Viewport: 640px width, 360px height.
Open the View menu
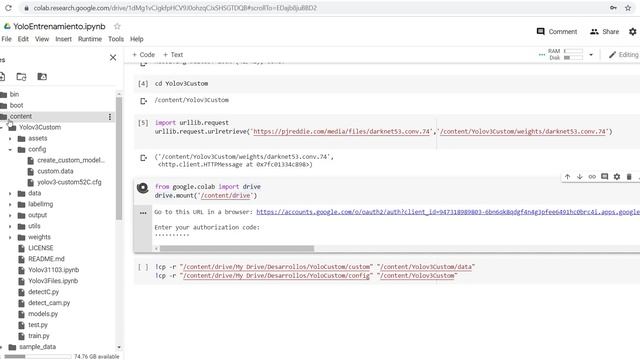click(x=42, y=39)
